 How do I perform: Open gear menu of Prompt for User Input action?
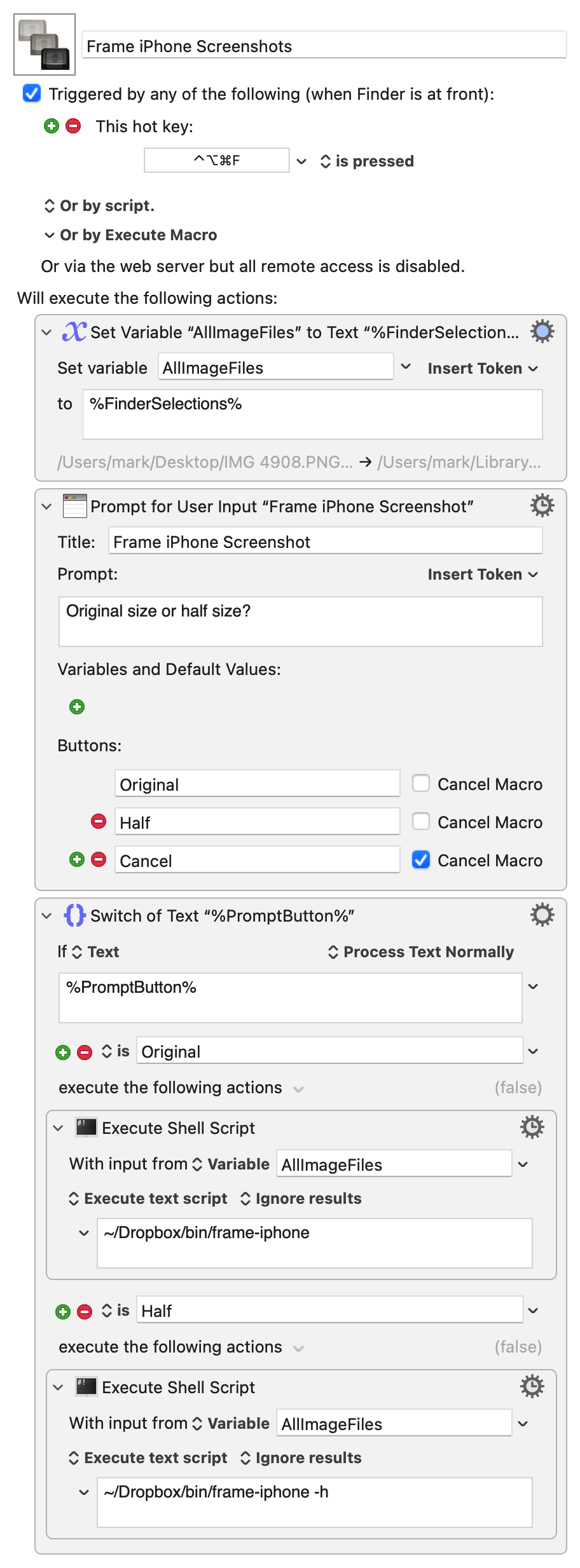pyautogui.click(x=542, y=506)
